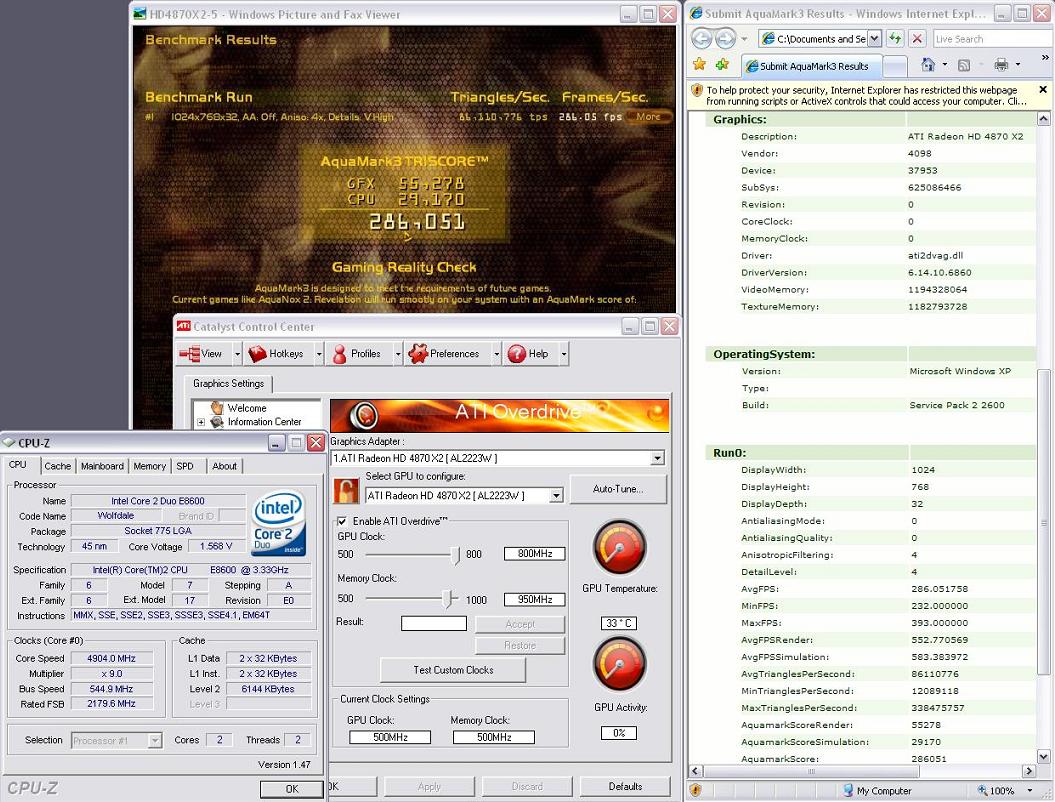
Task: Select the Welcome item in Catalyst tree
Action: tap(246, 408)
